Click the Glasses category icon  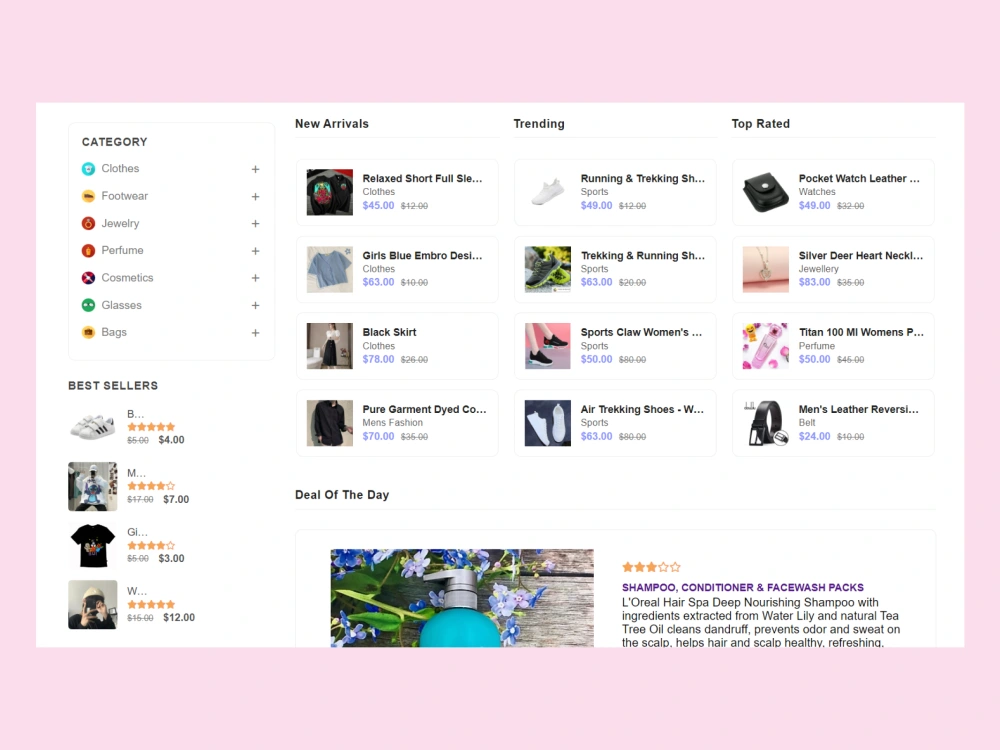[x=89, y=305]
